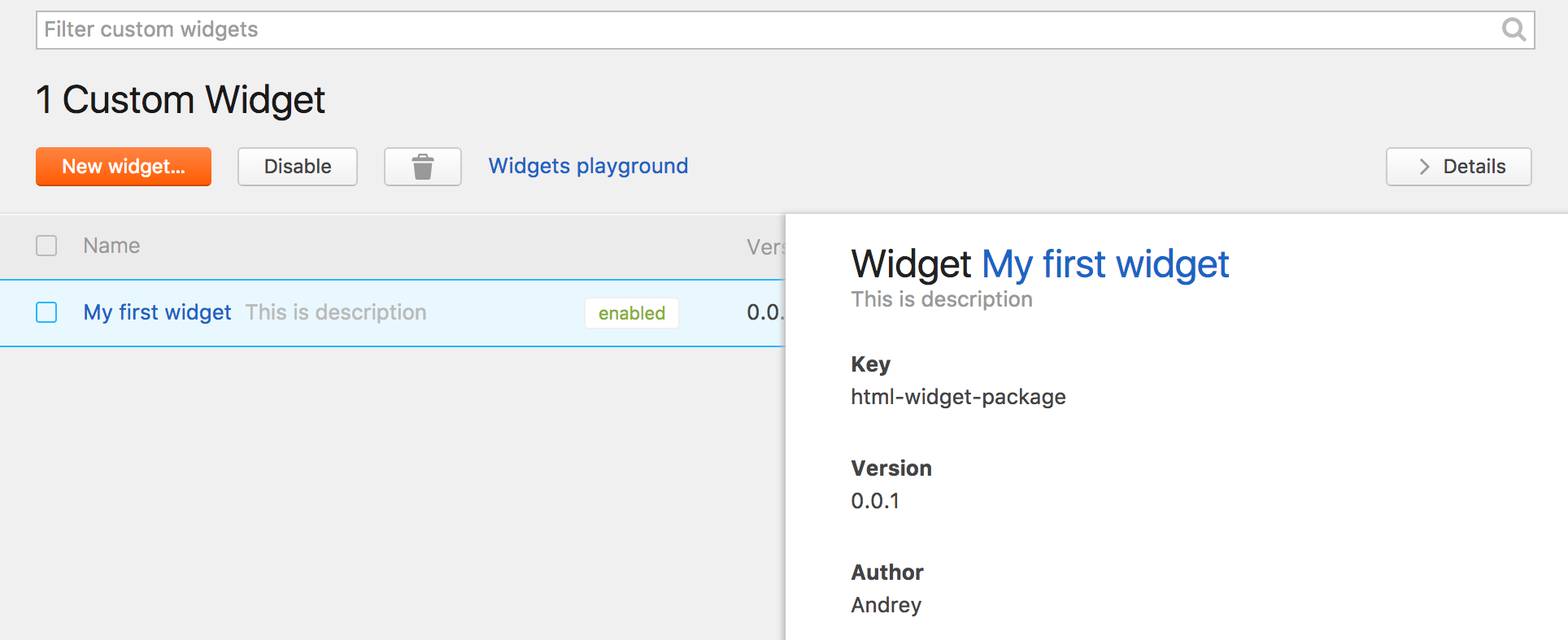The width and height of the screenshot is (1568, 640).
Task: Click the row description 'This is description'
Action: pyautogui.click(x=336, y=312)
